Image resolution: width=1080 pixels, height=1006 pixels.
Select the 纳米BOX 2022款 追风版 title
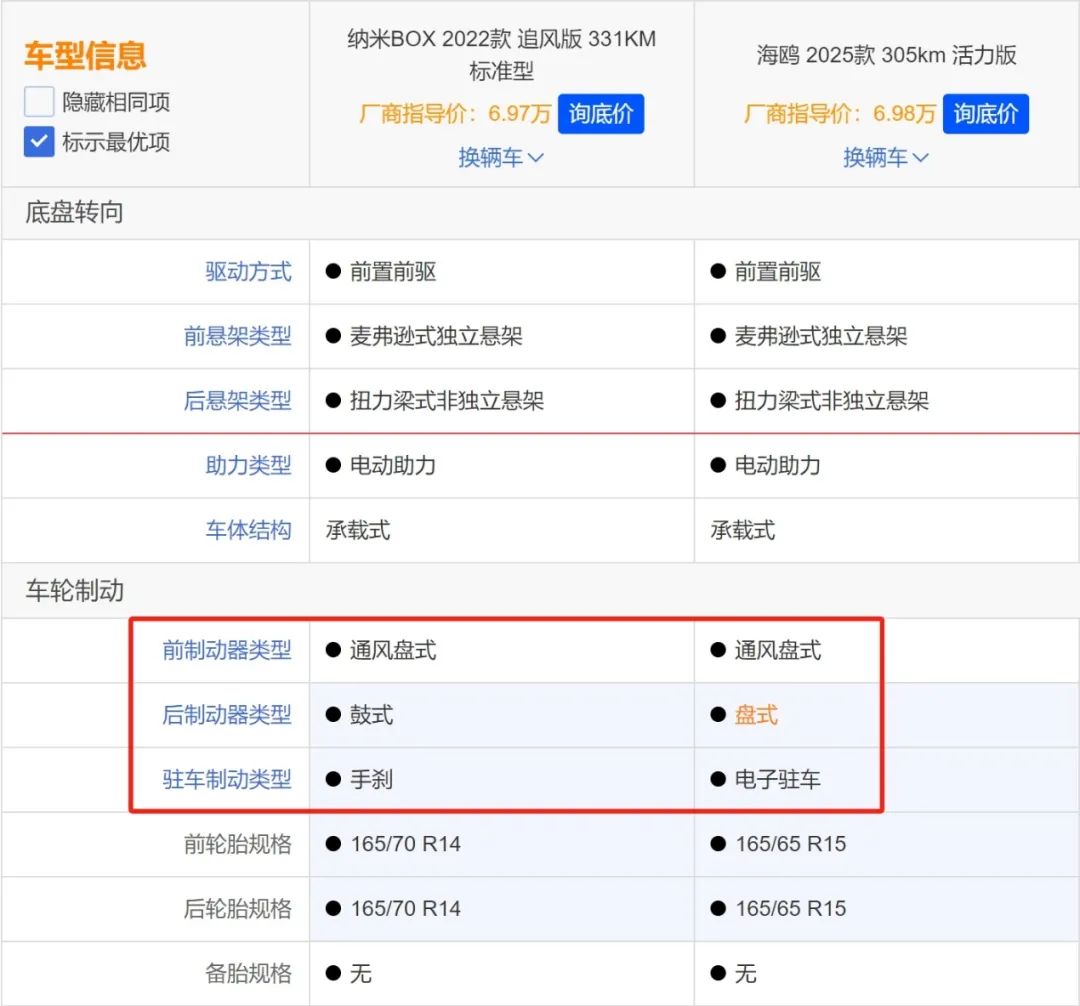coord(501,55)
